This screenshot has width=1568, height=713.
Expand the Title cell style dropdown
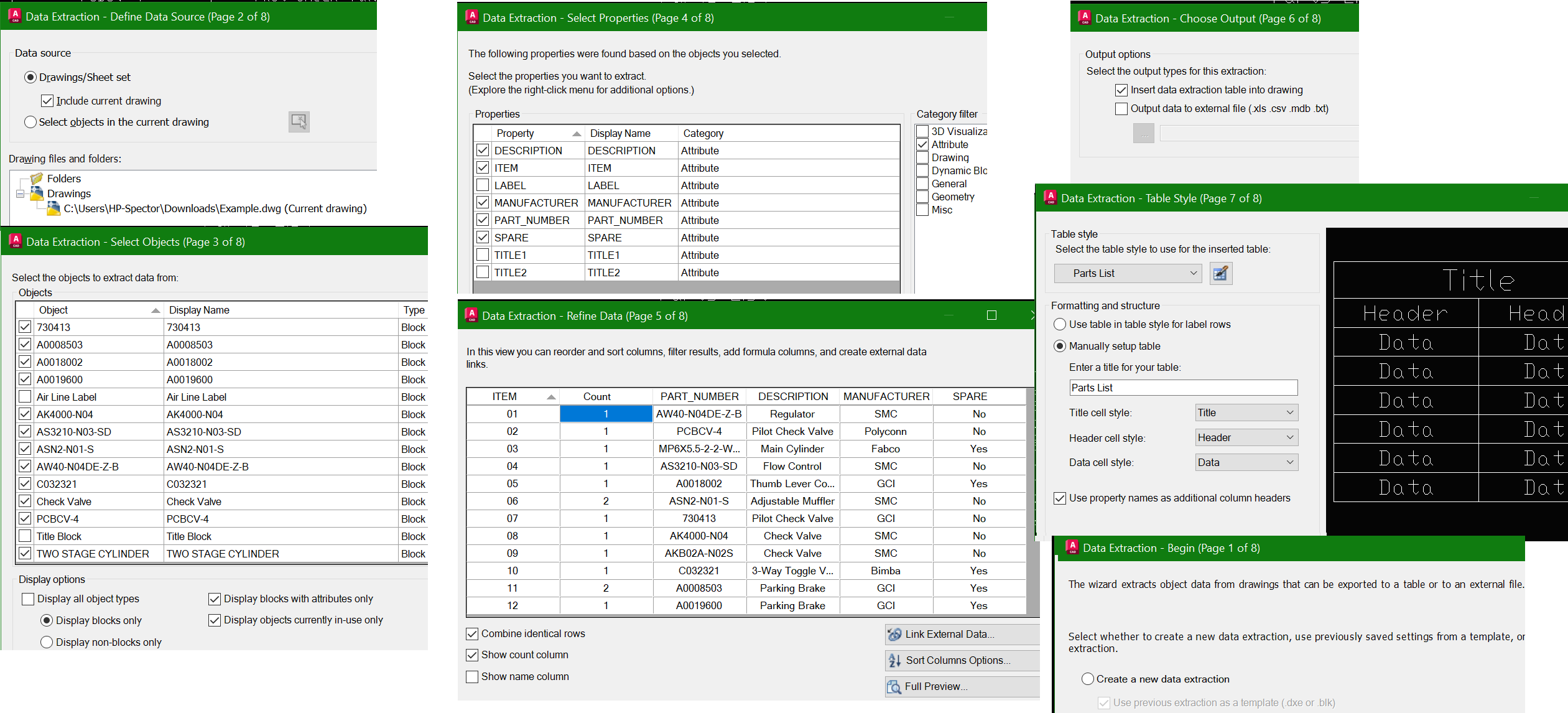coord(1246,412)
